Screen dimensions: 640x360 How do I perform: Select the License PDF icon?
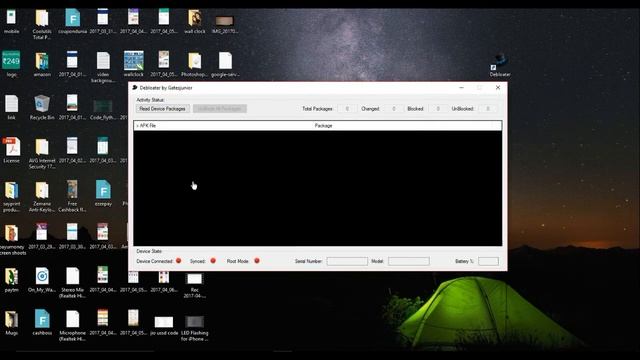(11, 150)
